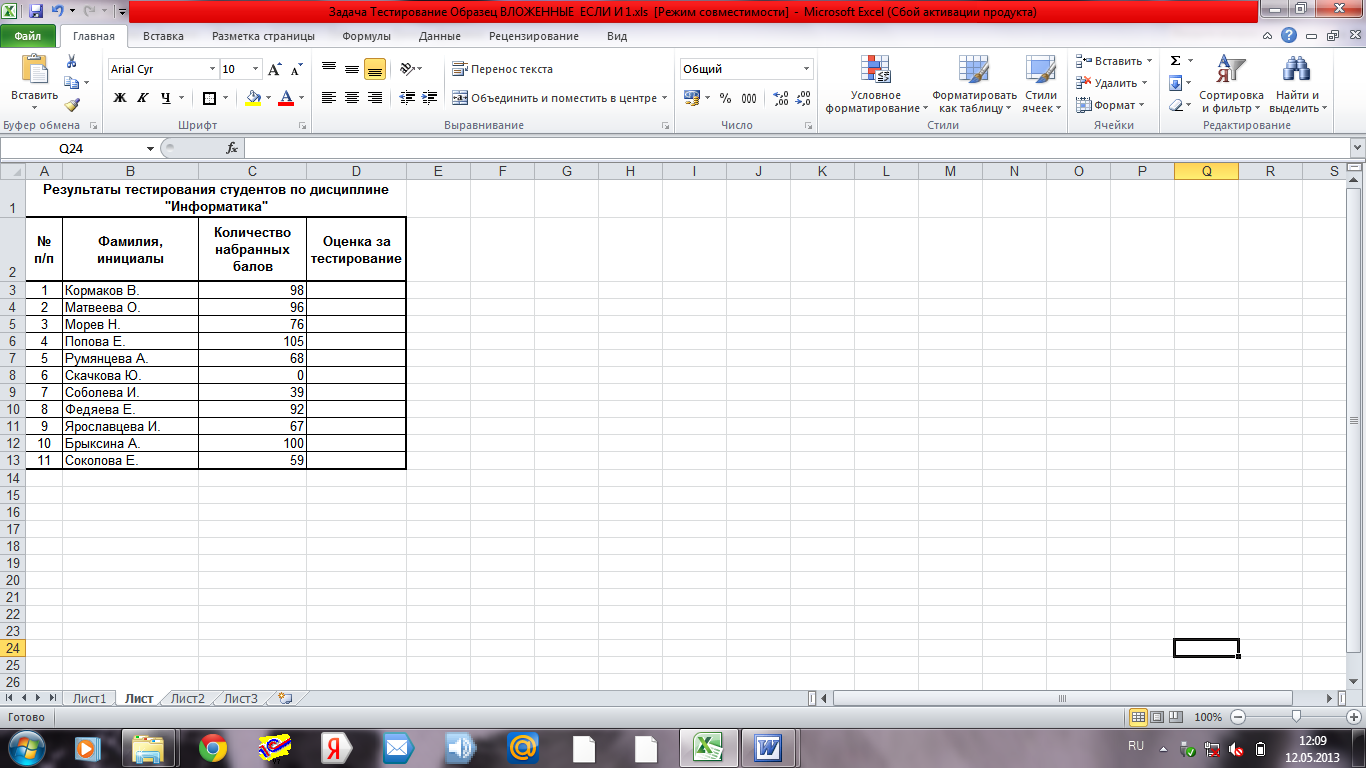Increase font size with enlarge icon

275,69
